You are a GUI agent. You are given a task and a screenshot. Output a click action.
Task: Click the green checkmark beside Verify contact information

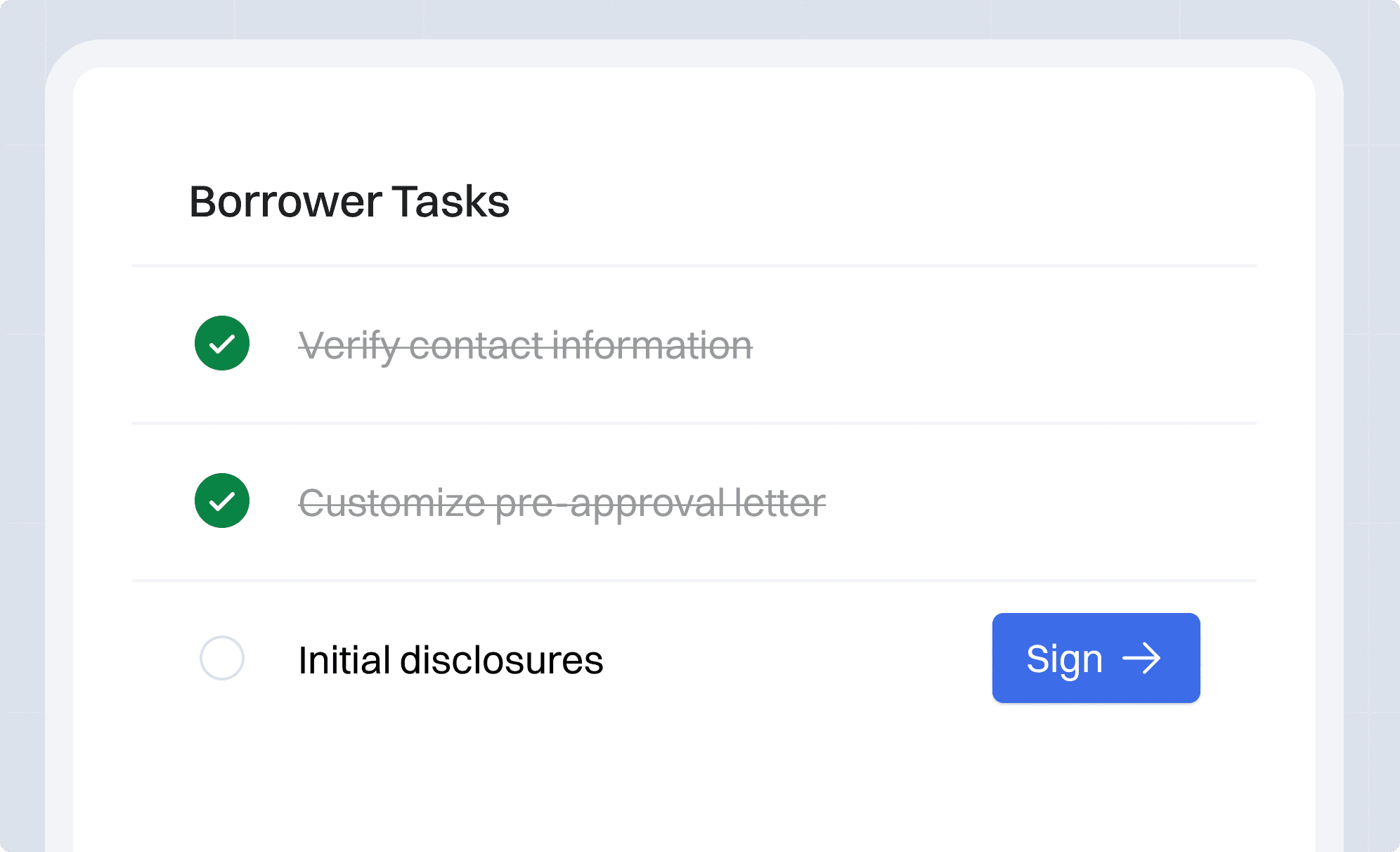click(x=221, y=344)
